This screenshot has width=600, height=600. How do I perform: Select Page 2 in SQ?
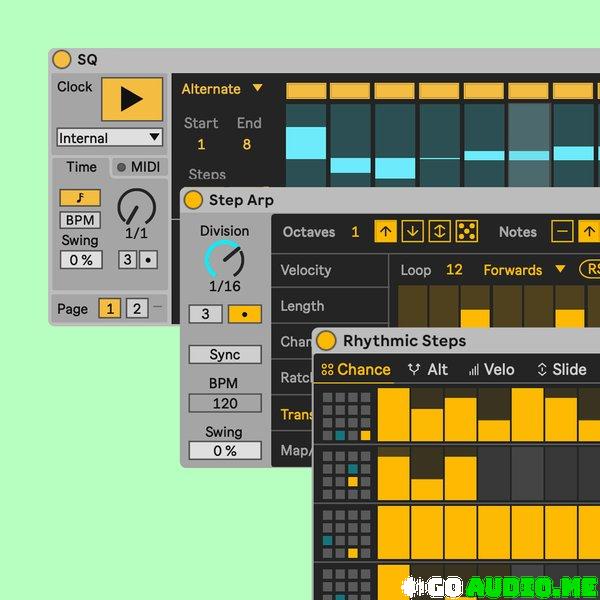click(x=137, y=308)
